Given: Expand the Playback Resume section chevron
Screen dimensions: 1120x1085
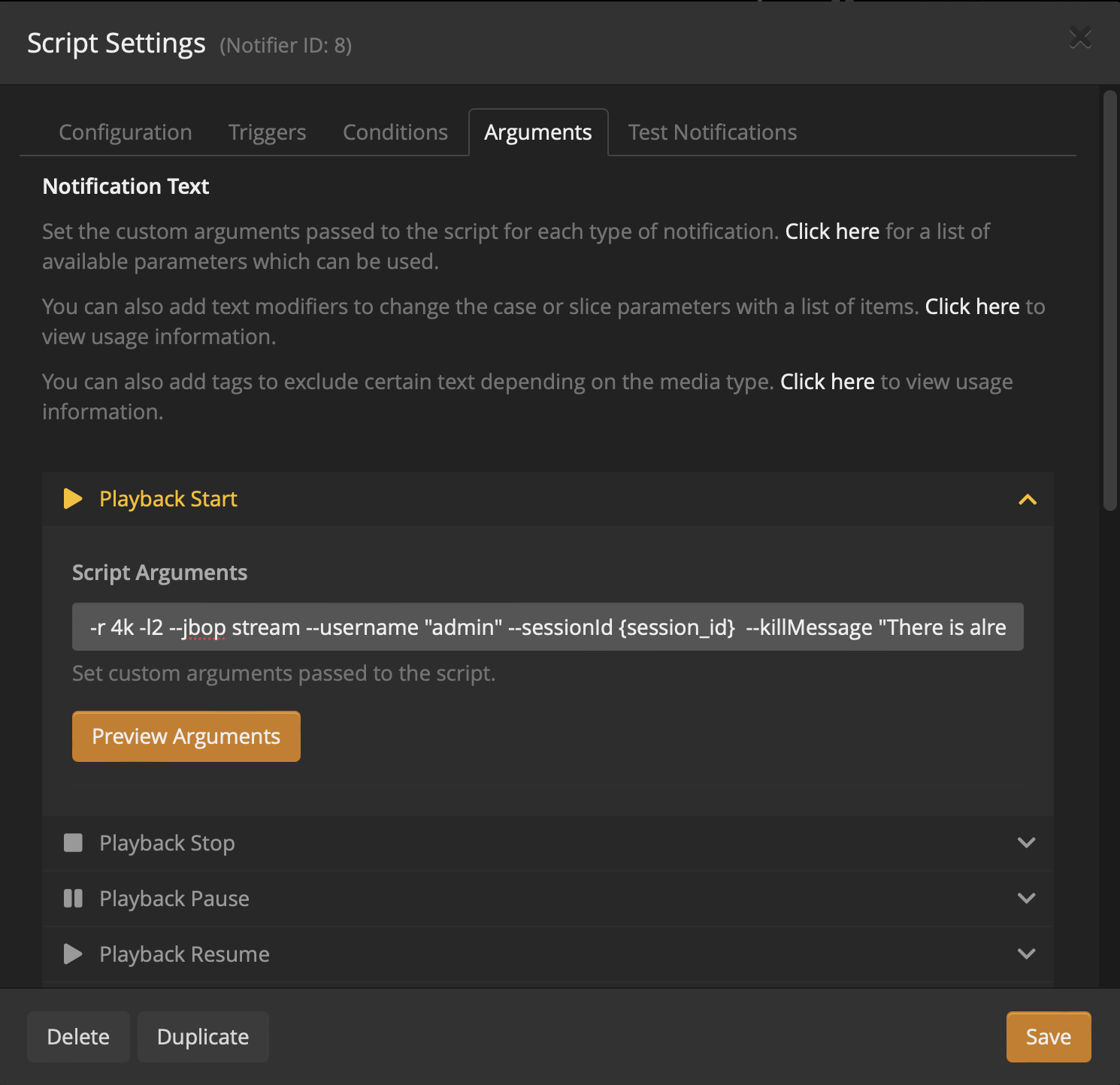Looking at the screenshot, I should tap(1026, 954).
